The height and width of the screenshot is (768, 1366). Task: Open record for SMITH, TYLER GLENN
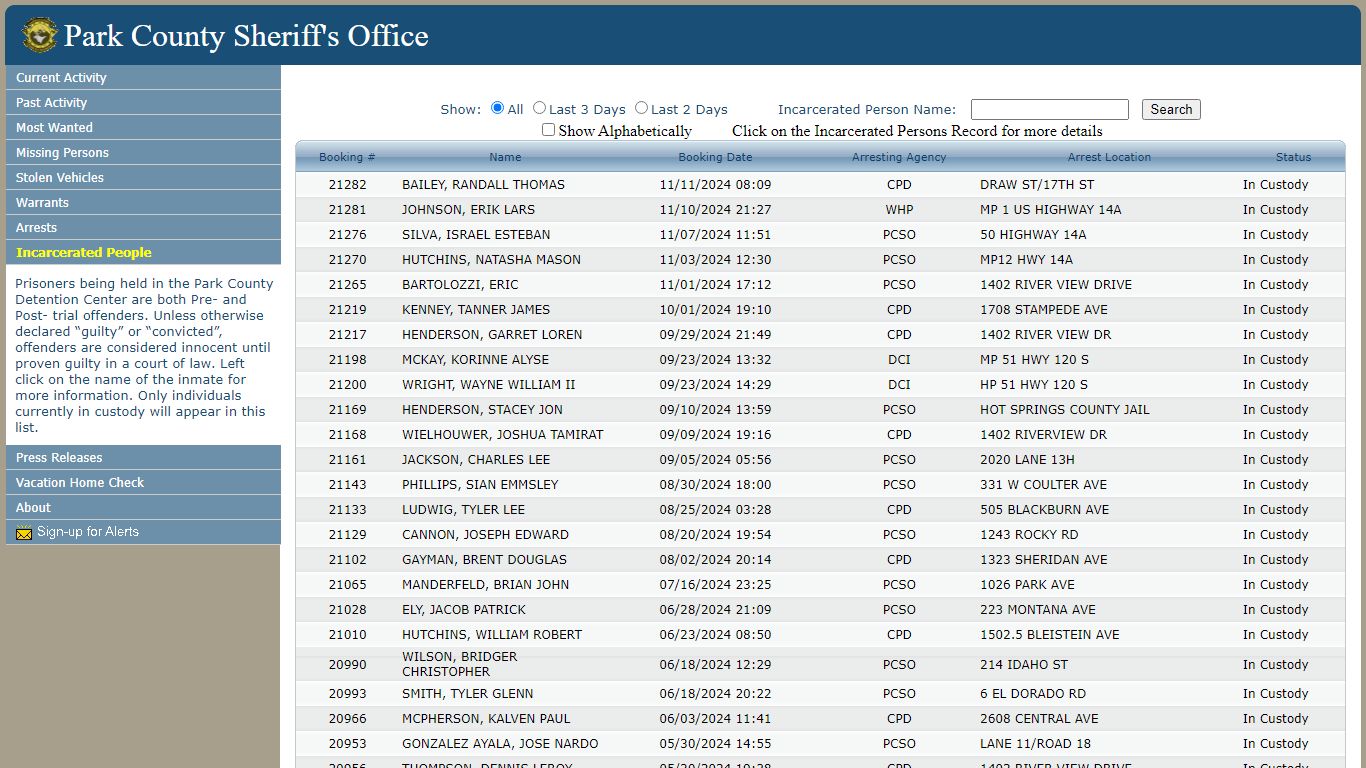820,694
